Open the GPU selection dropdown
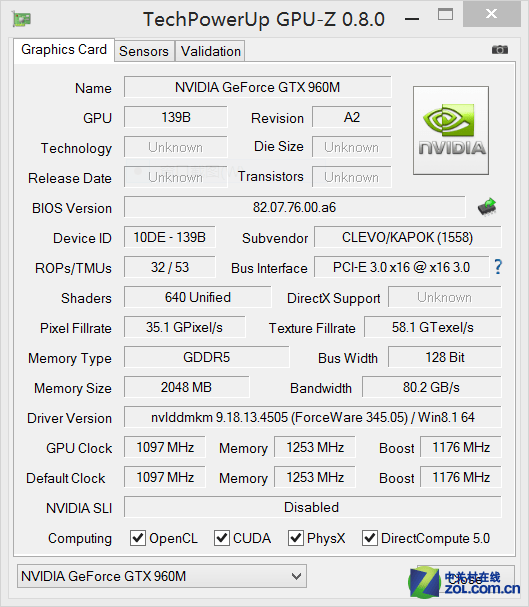 [162, 576]
